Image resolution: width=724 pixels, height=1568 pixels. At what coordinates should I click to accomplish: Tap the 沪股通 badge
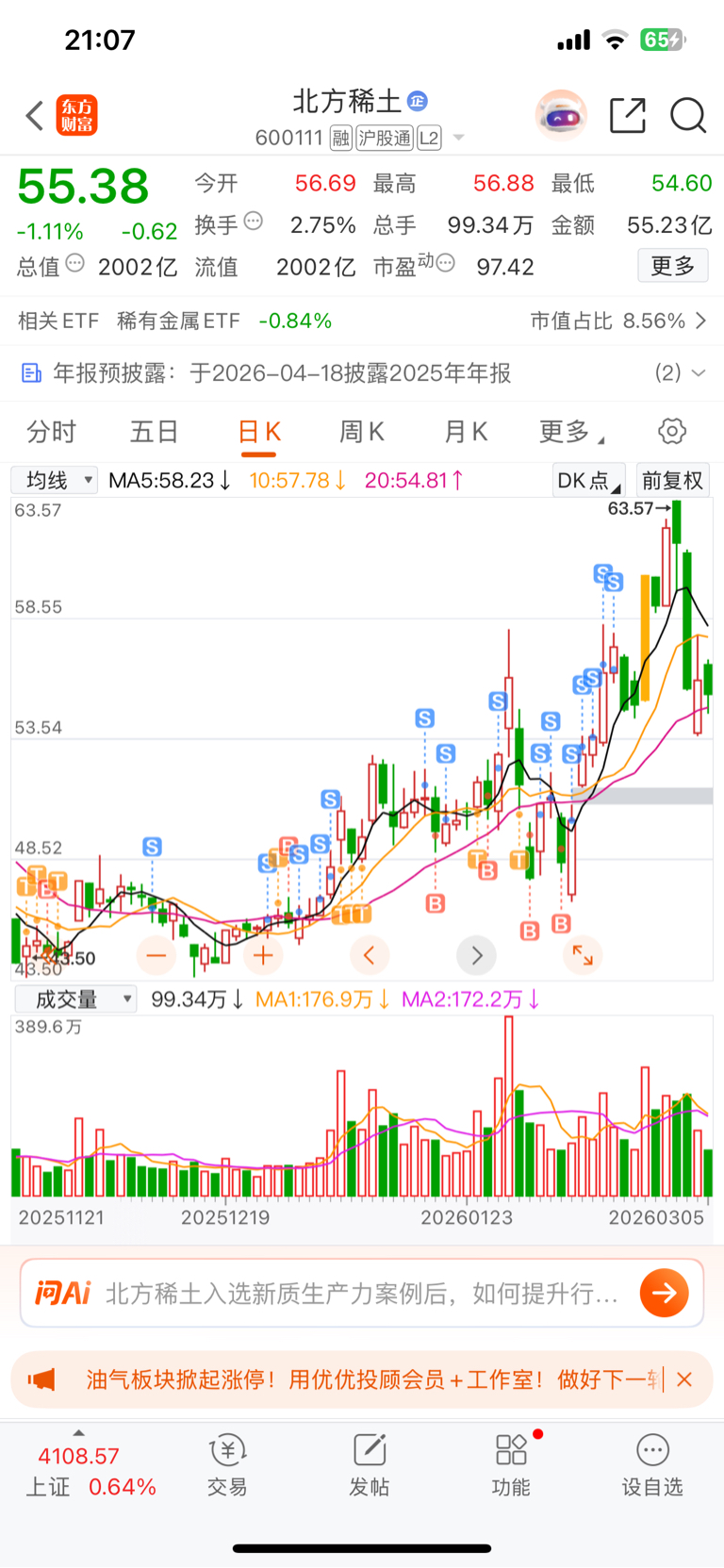(x=385, y=139)
